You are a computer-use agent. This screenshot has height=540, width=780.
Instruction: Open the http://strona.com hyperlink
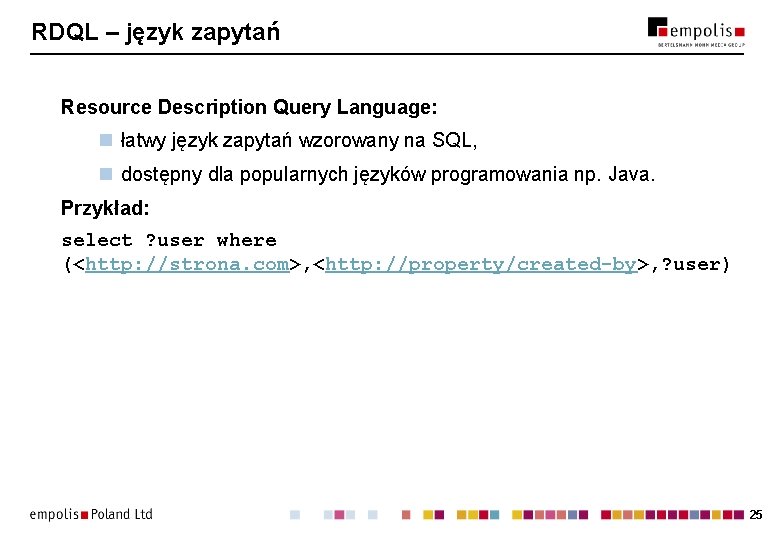click(x=187, y=265)
